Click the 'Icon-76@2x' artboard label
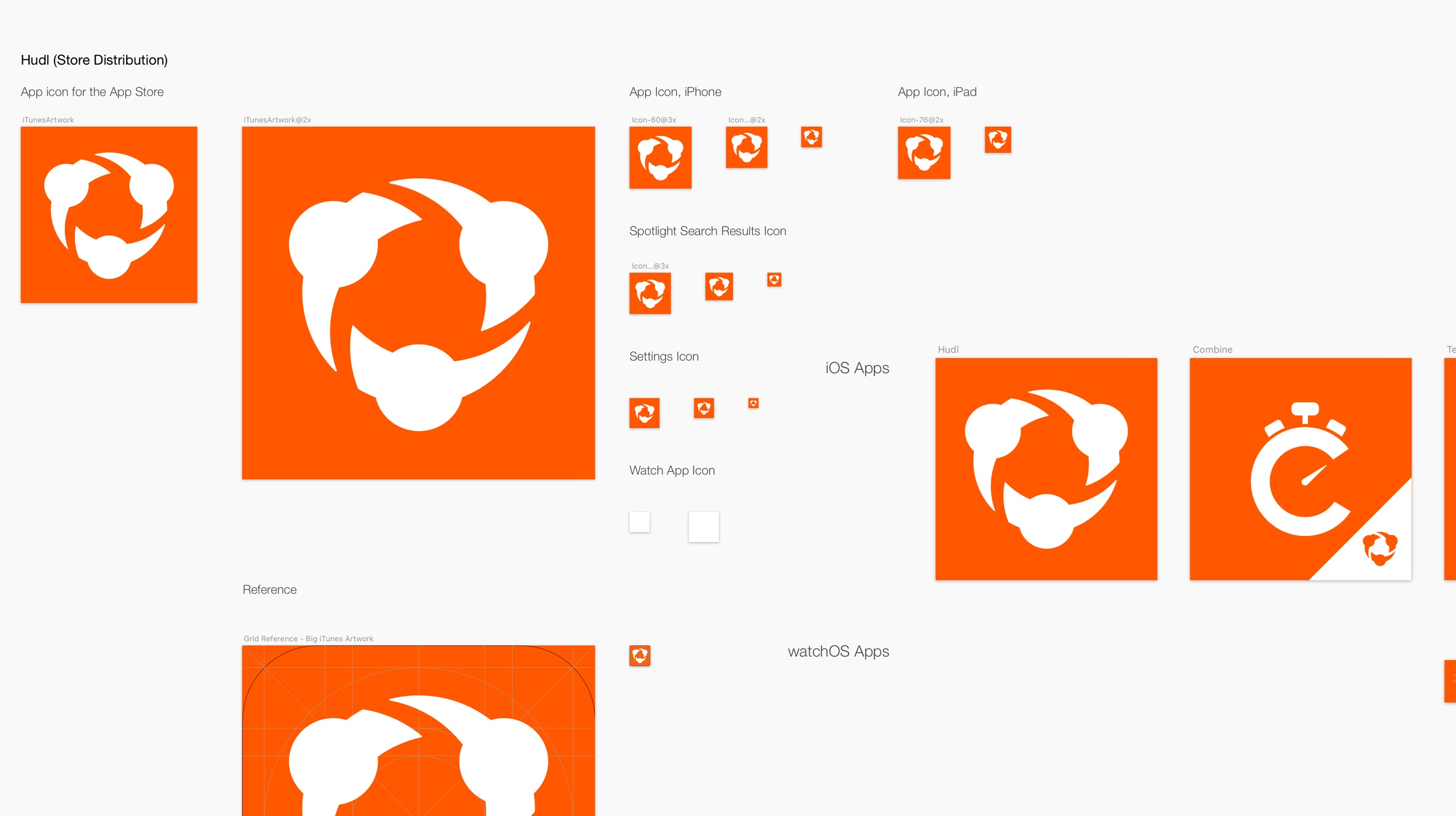 [x=922, y=120]
